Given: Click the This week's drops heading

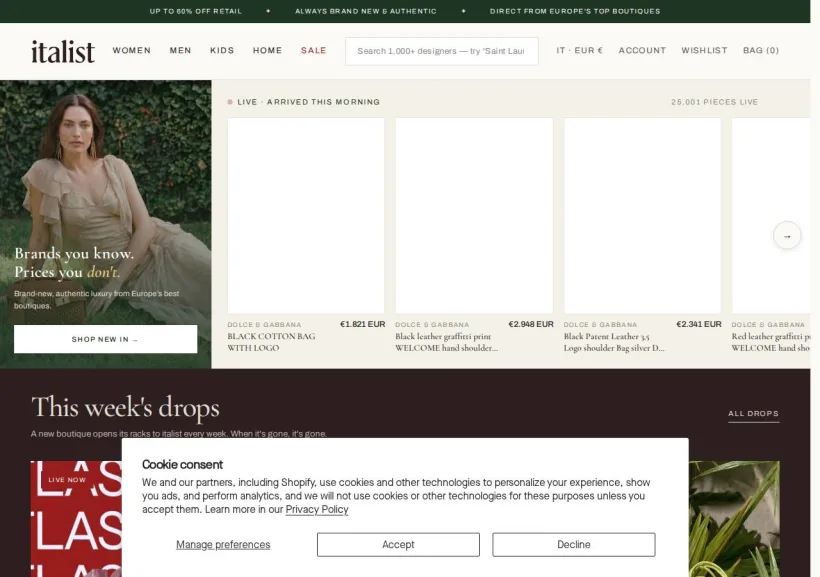Looking at the screenshot, I should 126,408.
